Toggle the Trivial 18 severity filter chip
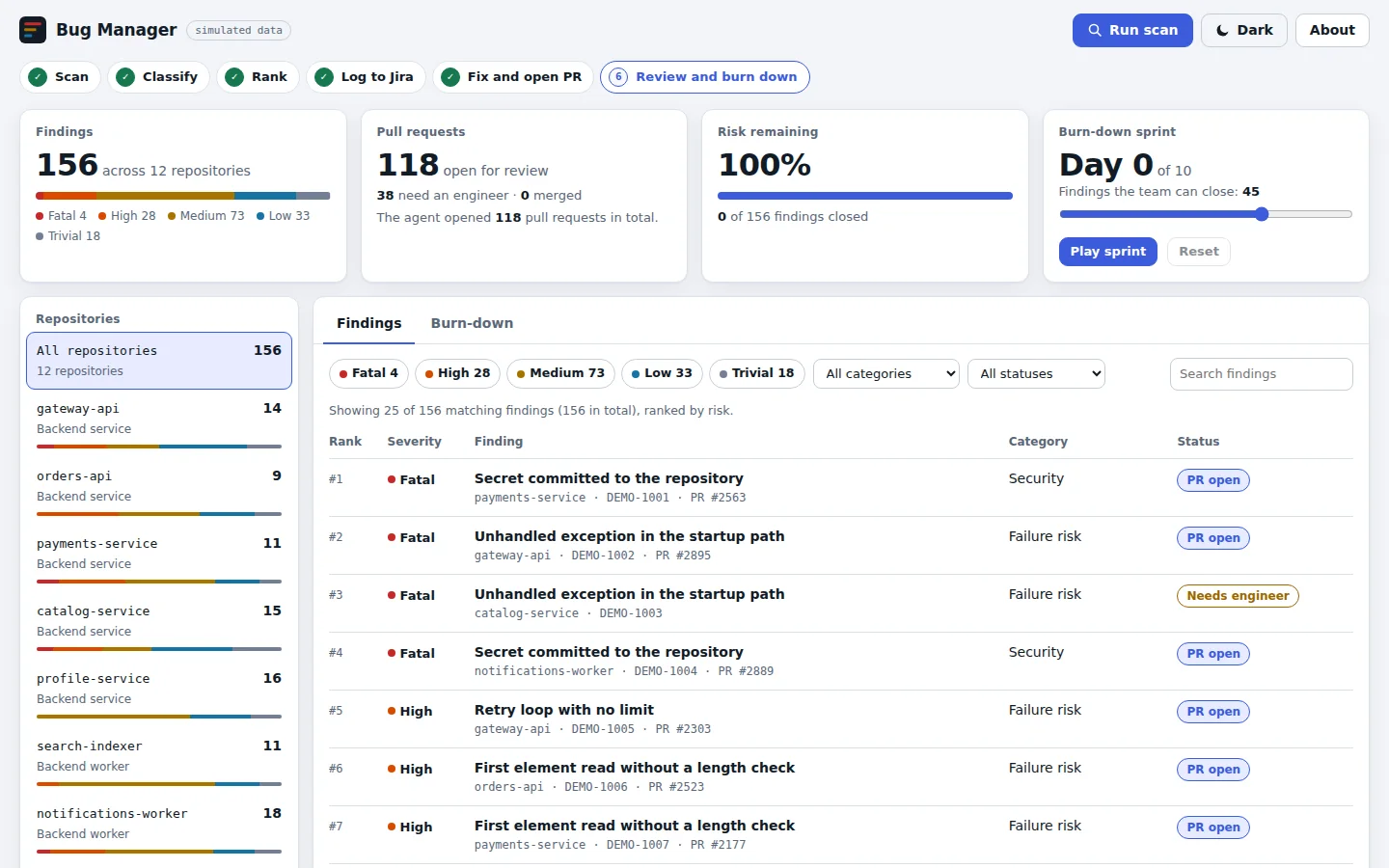 point(756,373)
